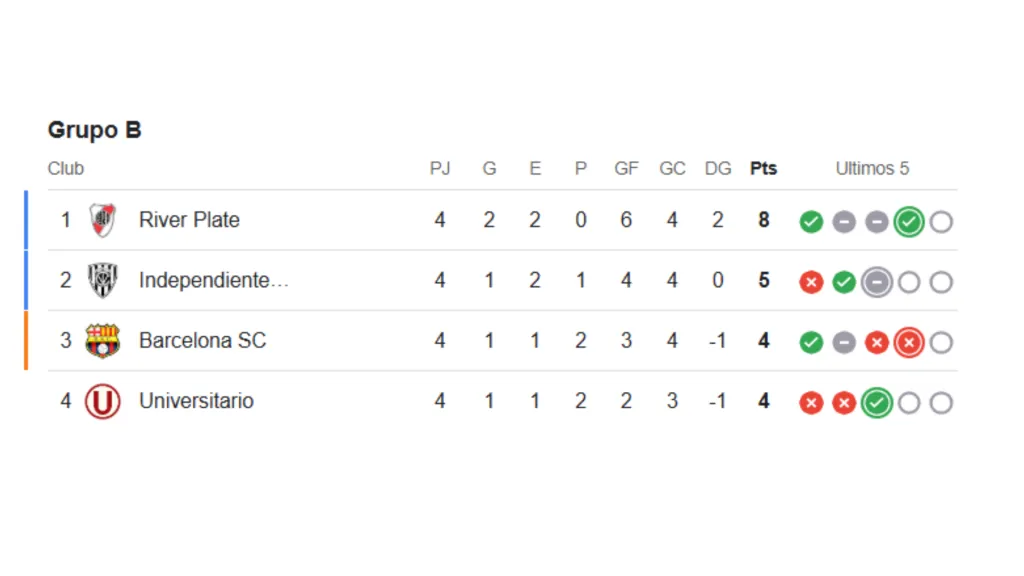
Task: Click the Grupo B heading
Action: (95, 130)
